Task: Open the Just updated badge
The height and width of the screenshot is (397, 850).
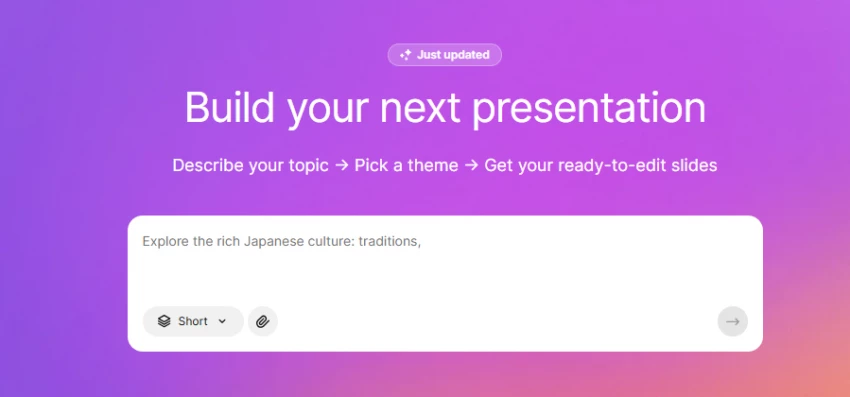Action: pyautogui.click(x=445, y=55)
